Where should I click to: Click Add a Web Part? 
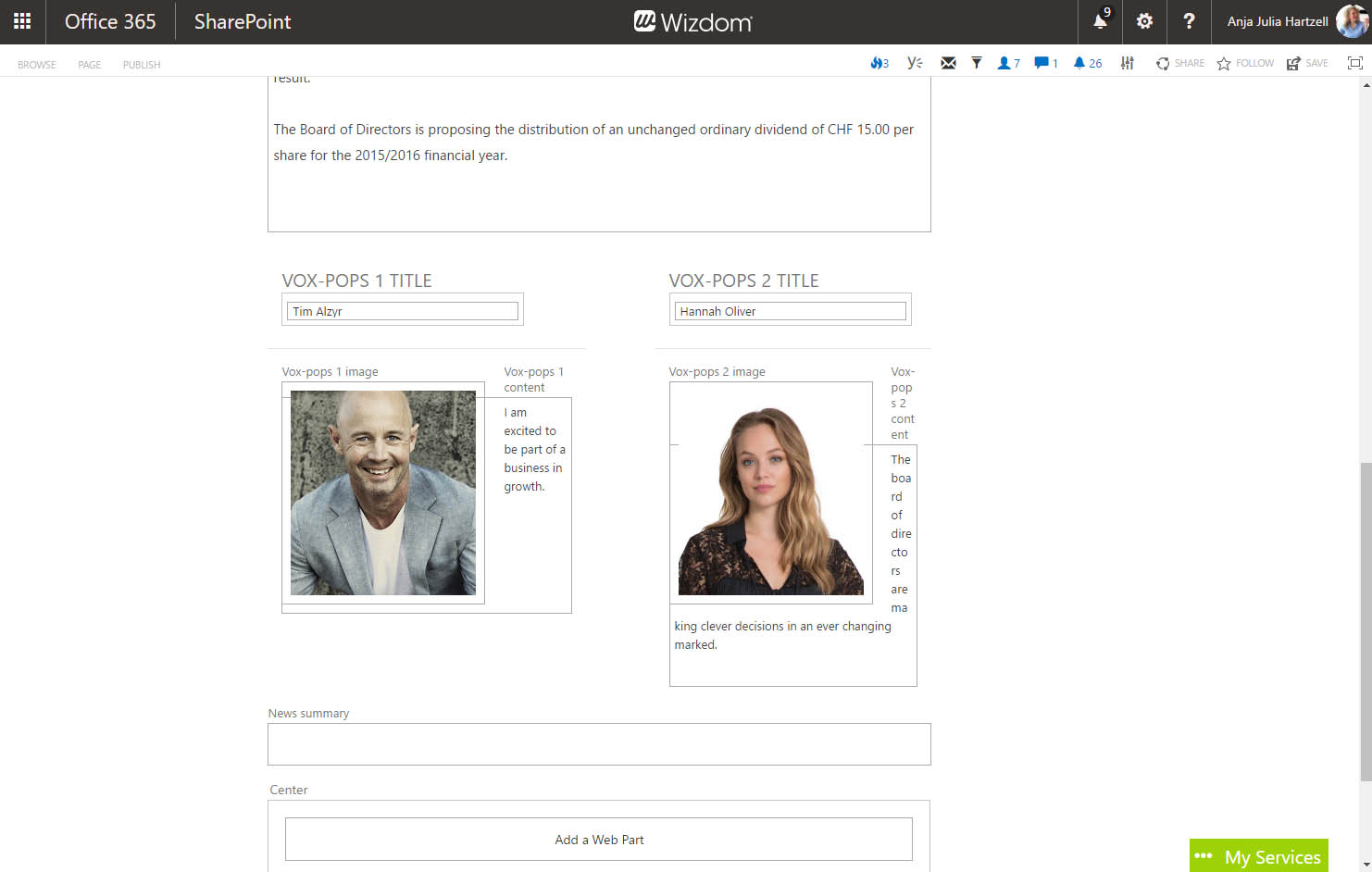coord(599,840)
